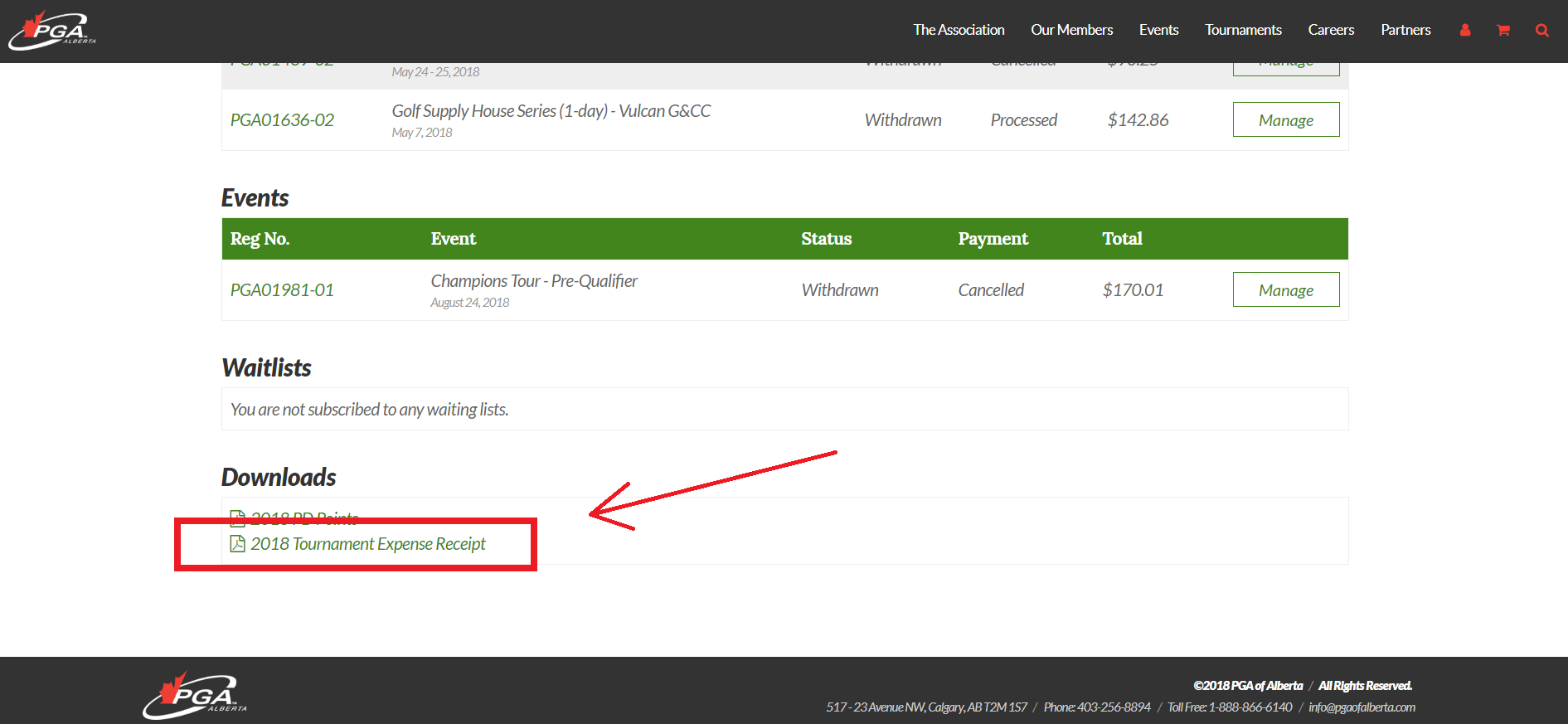This screenshot has height=724, width=1568.
Task: Open registration PGA01636-02 link
Action: coord(282,120)
